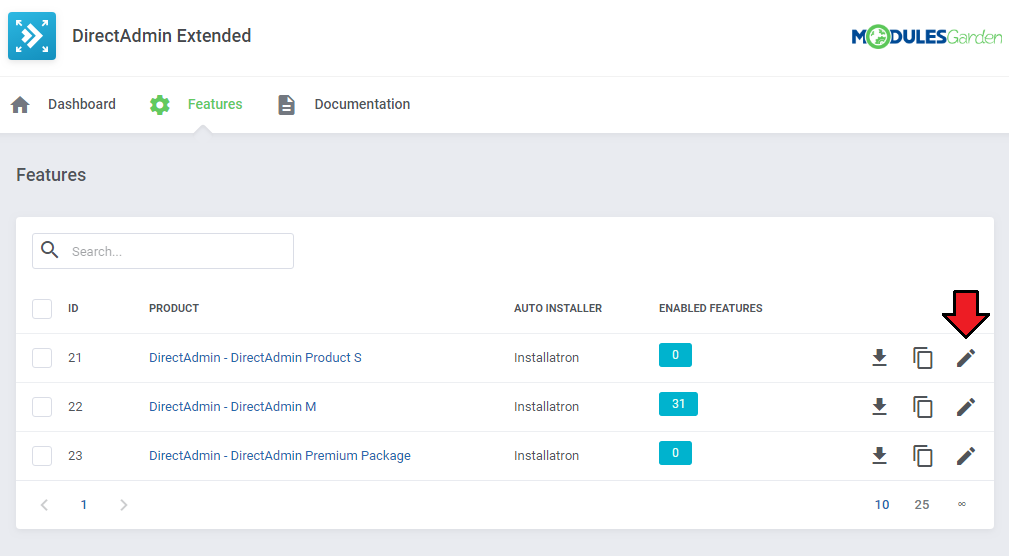Go to previous page chevron

point(44,505)
